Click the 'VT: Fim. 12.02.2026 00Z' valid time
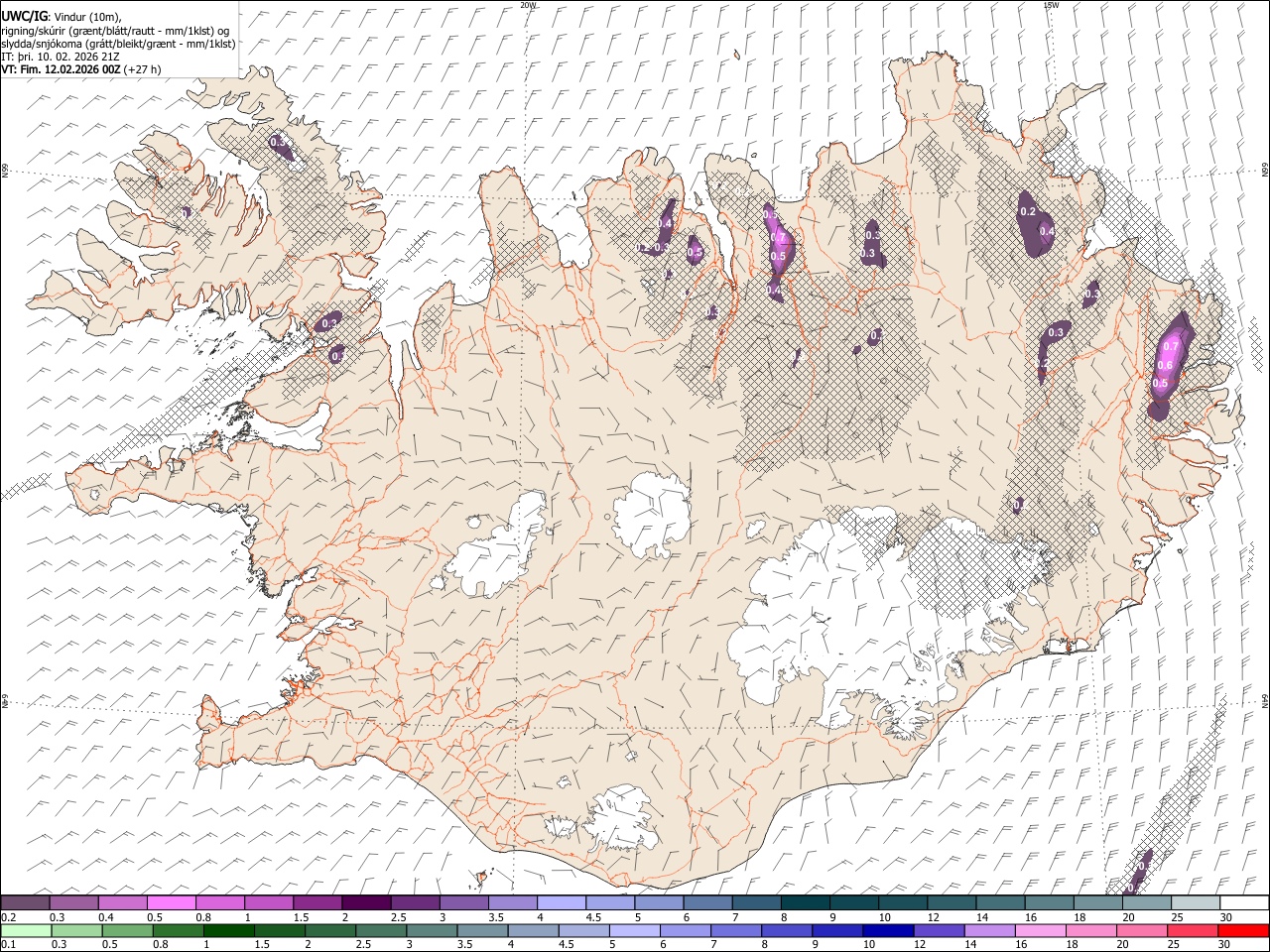The width and height of the screenshot is (1270, 952). coord(62,69)
